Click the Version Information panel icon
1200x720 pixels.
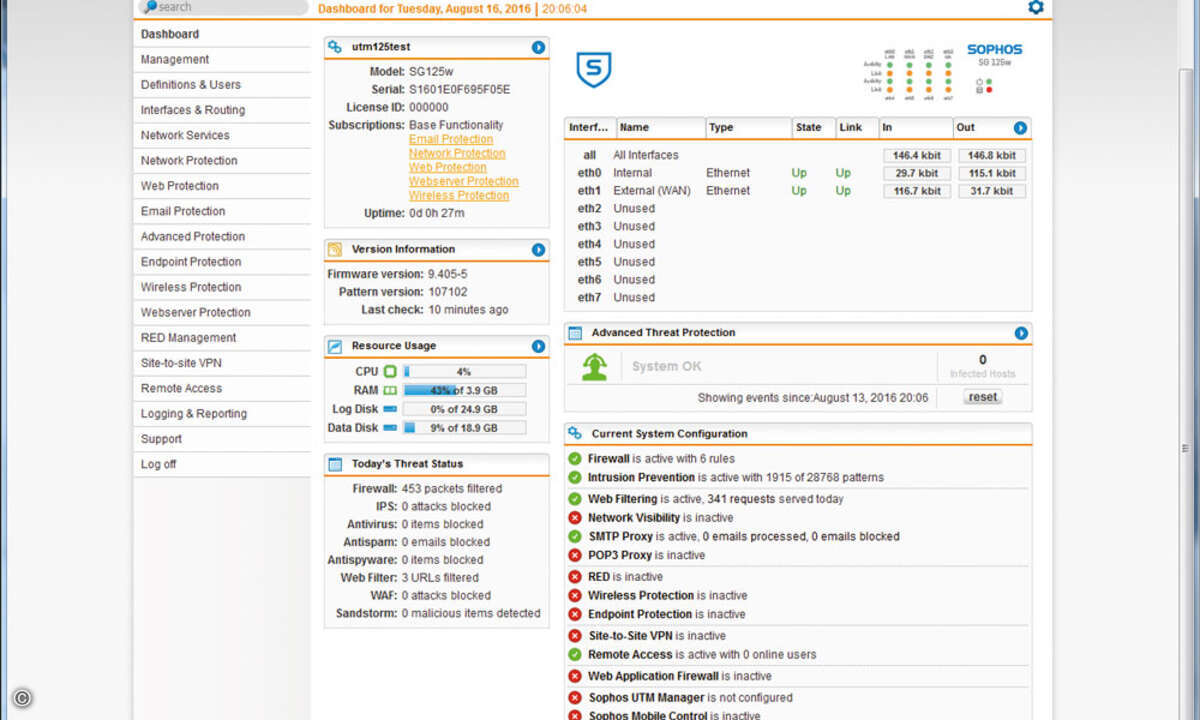(335, 249)
